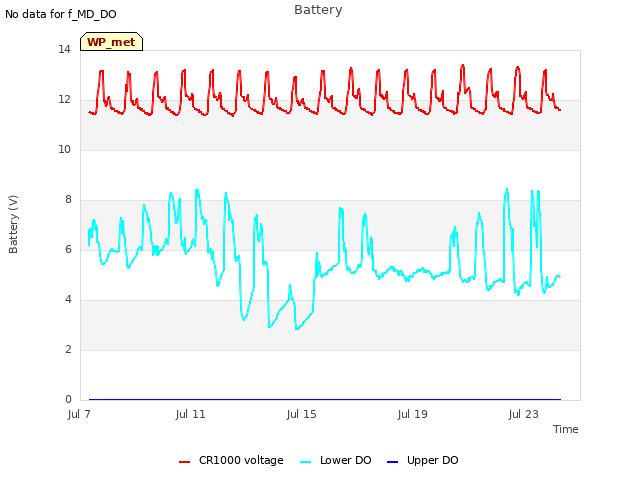Click the 10 y-axis tick label

tap(64, 150)
